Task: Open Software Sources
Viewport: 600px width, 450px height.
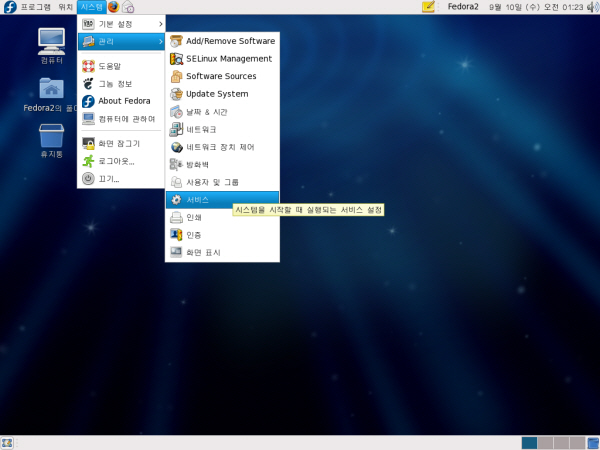Action: point(222,76)
